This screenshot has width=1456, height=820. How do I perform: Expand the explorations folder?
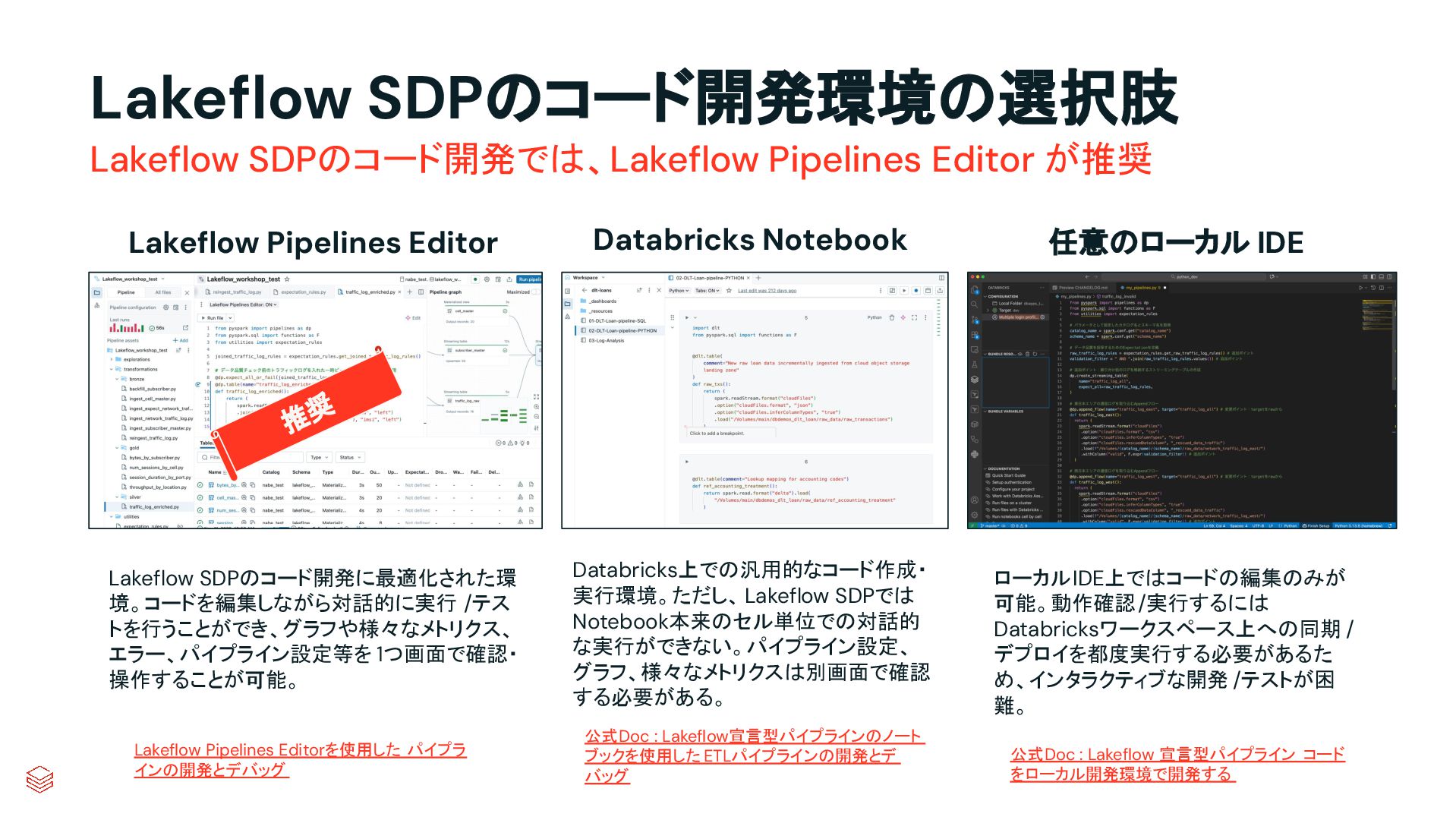point(112,359)
